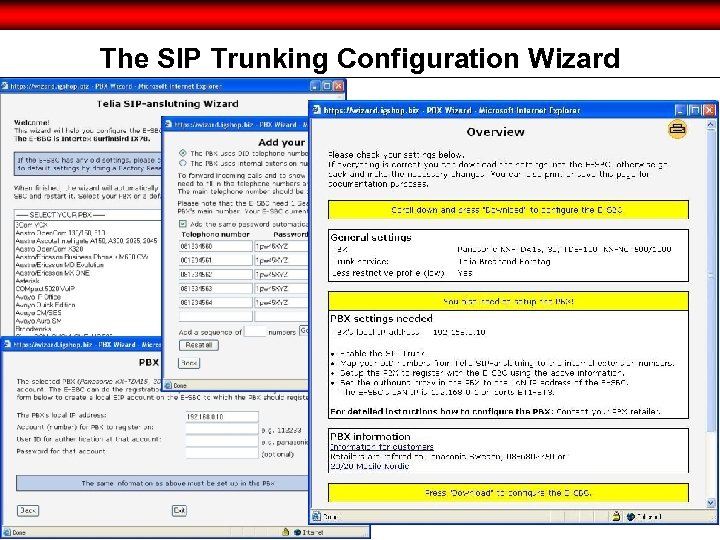Close the Telia SIP-anslutning Wizard window
The height and width of the screenshot is (540, 720).
pos(338,86)
